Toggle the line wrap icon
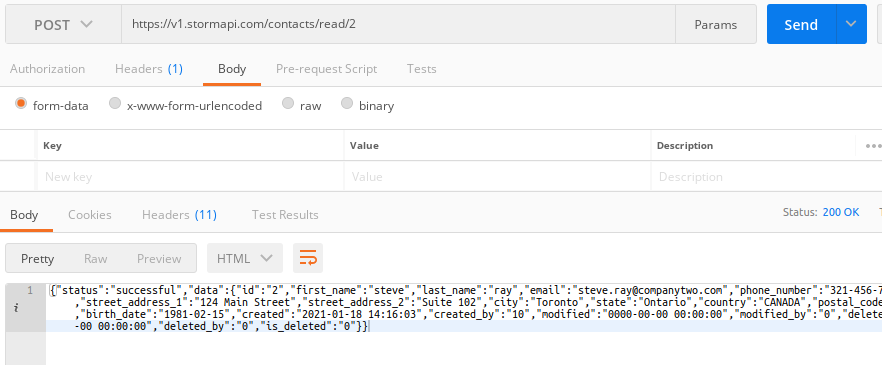Image resolution: width=882 pixels, height=365 pixels. click(308, 258)
